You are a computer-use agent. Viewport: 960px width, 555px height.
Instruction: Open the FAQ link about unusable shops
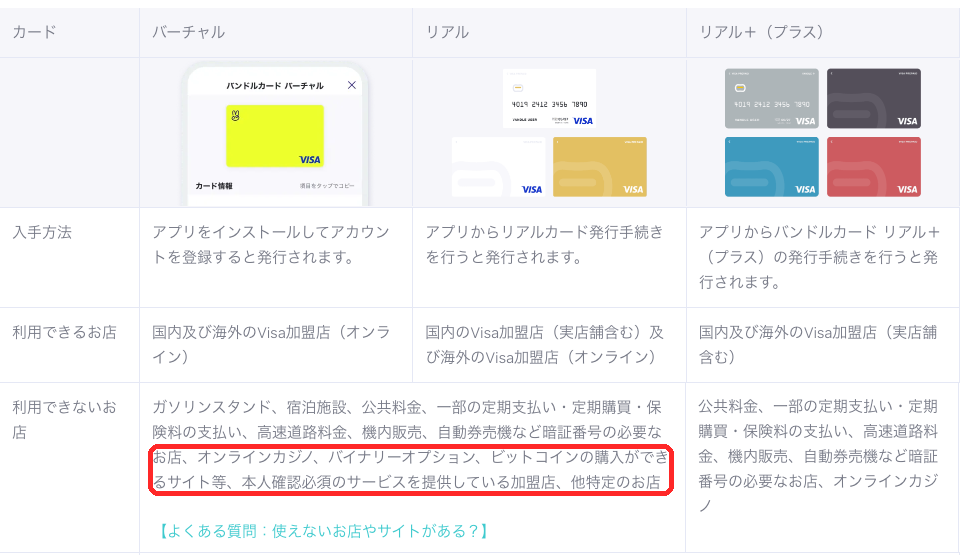(x=324, y=530)
